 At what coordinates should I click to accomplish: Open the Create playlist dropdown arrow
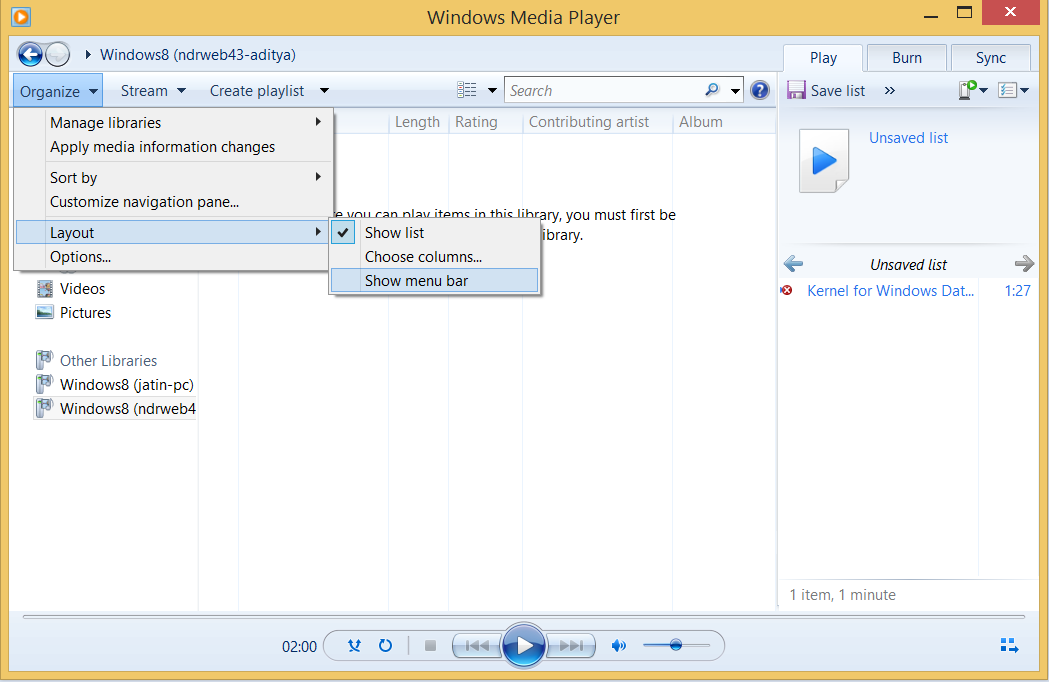tap(323, 90)
